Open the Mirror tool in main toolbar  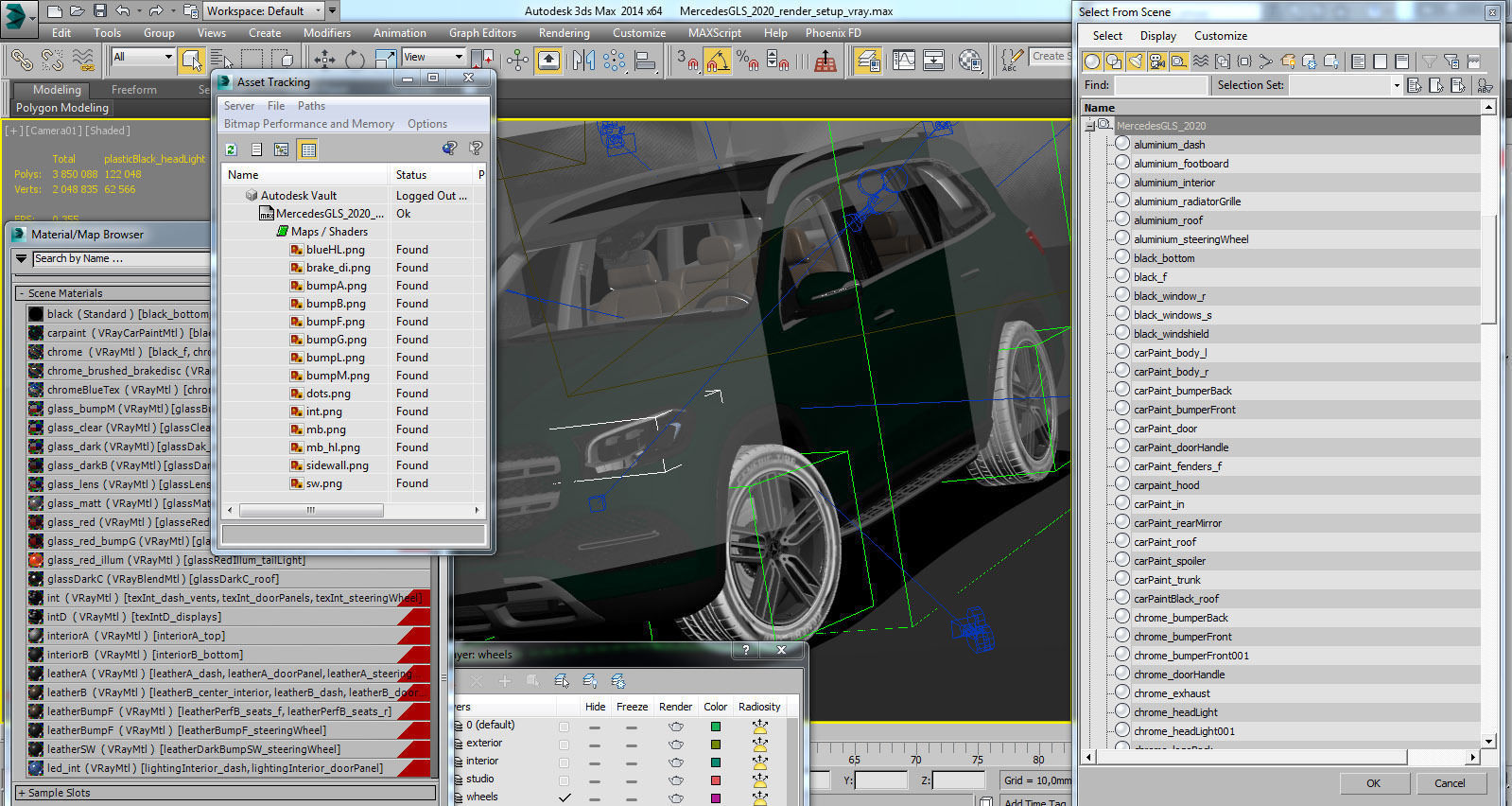coord(583,61)
